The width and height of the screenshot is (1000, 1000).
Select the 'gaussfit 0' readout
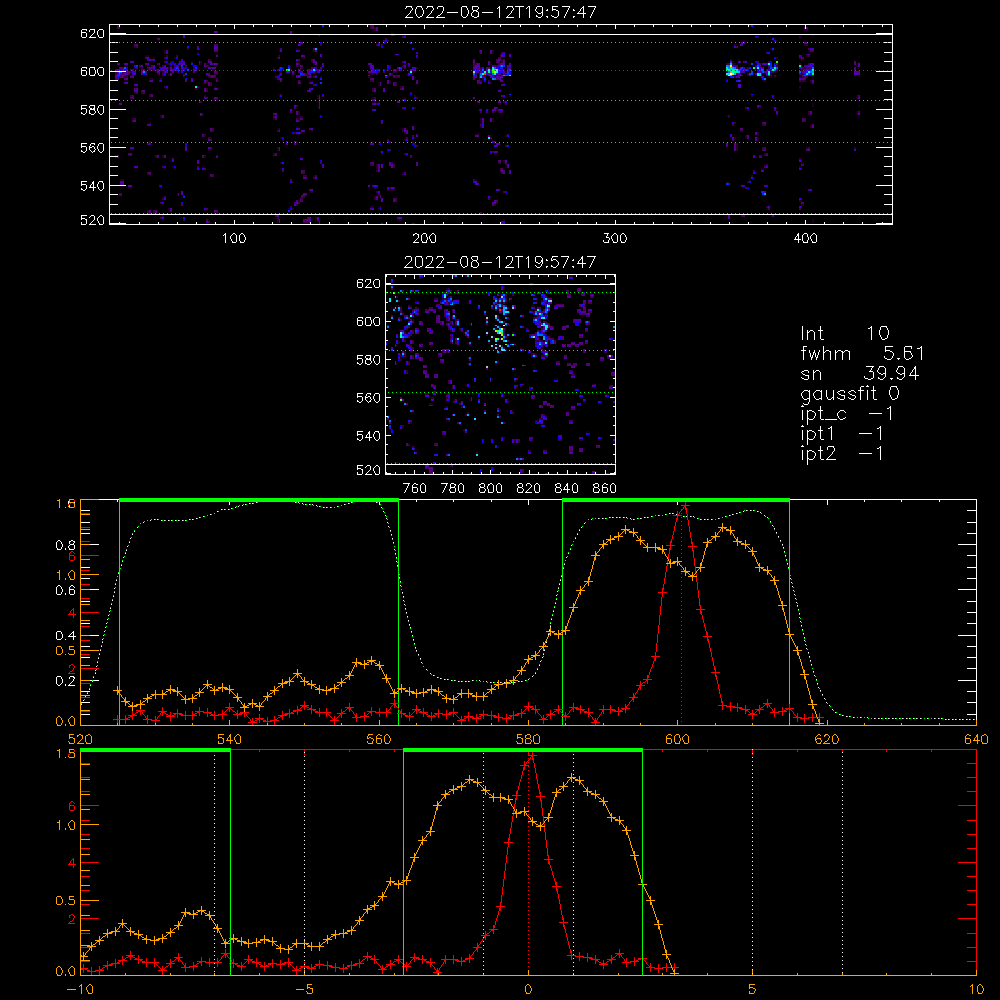[850, 393]
